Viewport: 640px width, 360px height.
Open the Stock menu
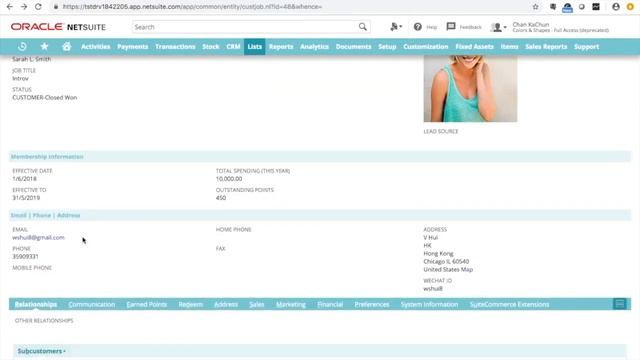coord(211,47)
